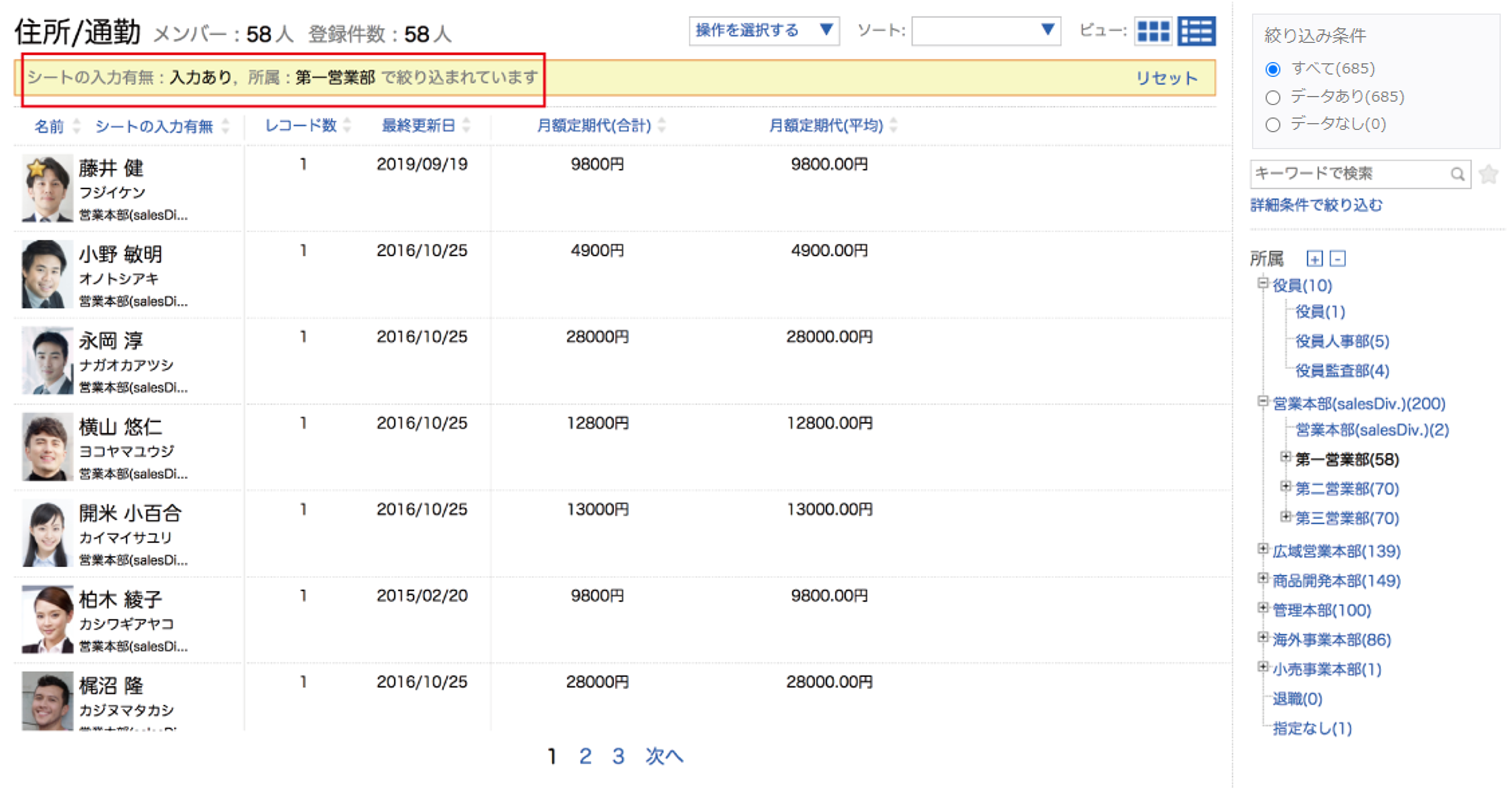Image resolution: width=1512 pixels, height=788 pixels.
Task: Sort by 月額定期代(合計) using its sort arrows
Action: pos(662,125)
